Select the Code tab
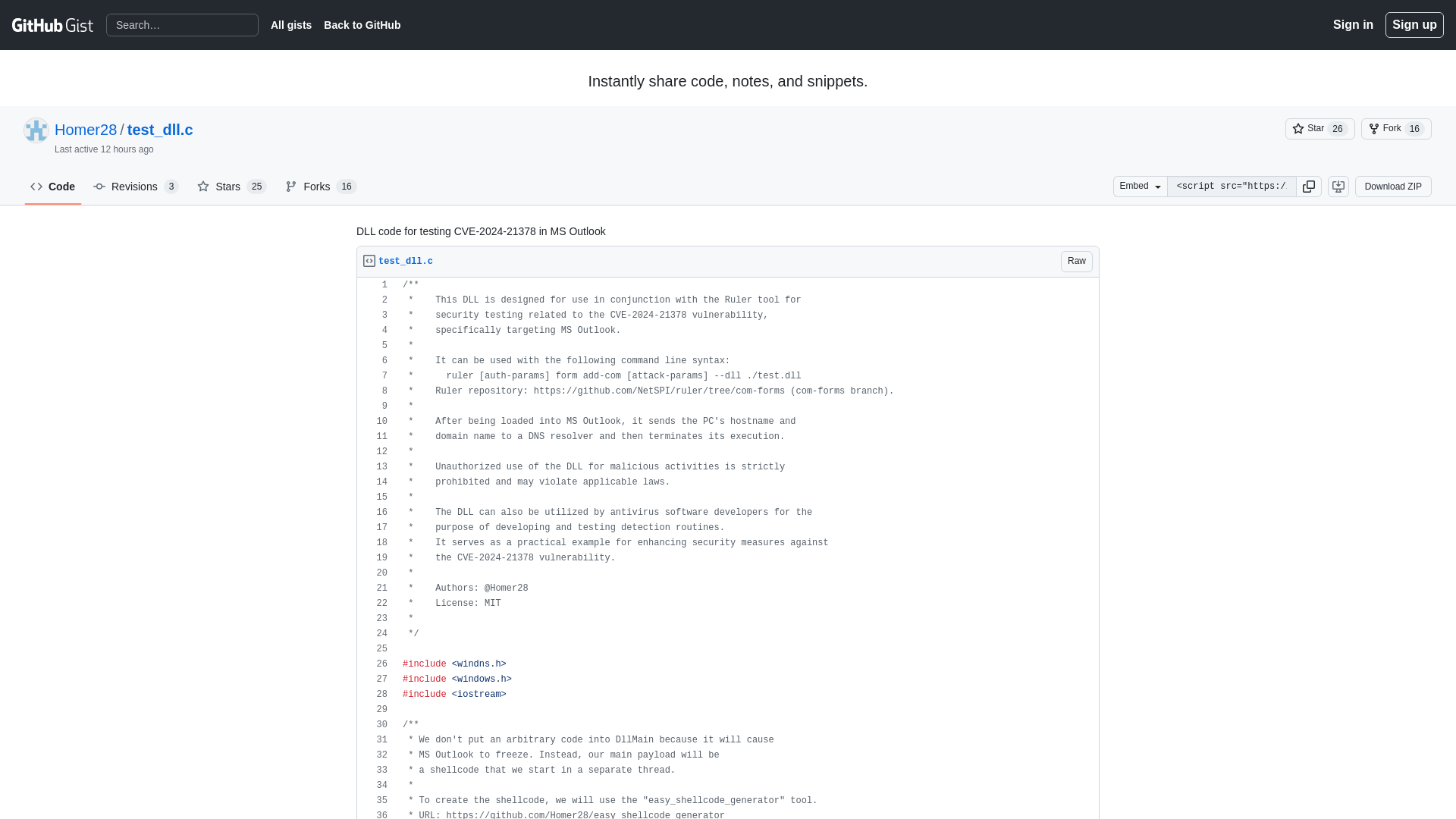The width and height of the screenshot is (1456, 819). tap(53, 187)
